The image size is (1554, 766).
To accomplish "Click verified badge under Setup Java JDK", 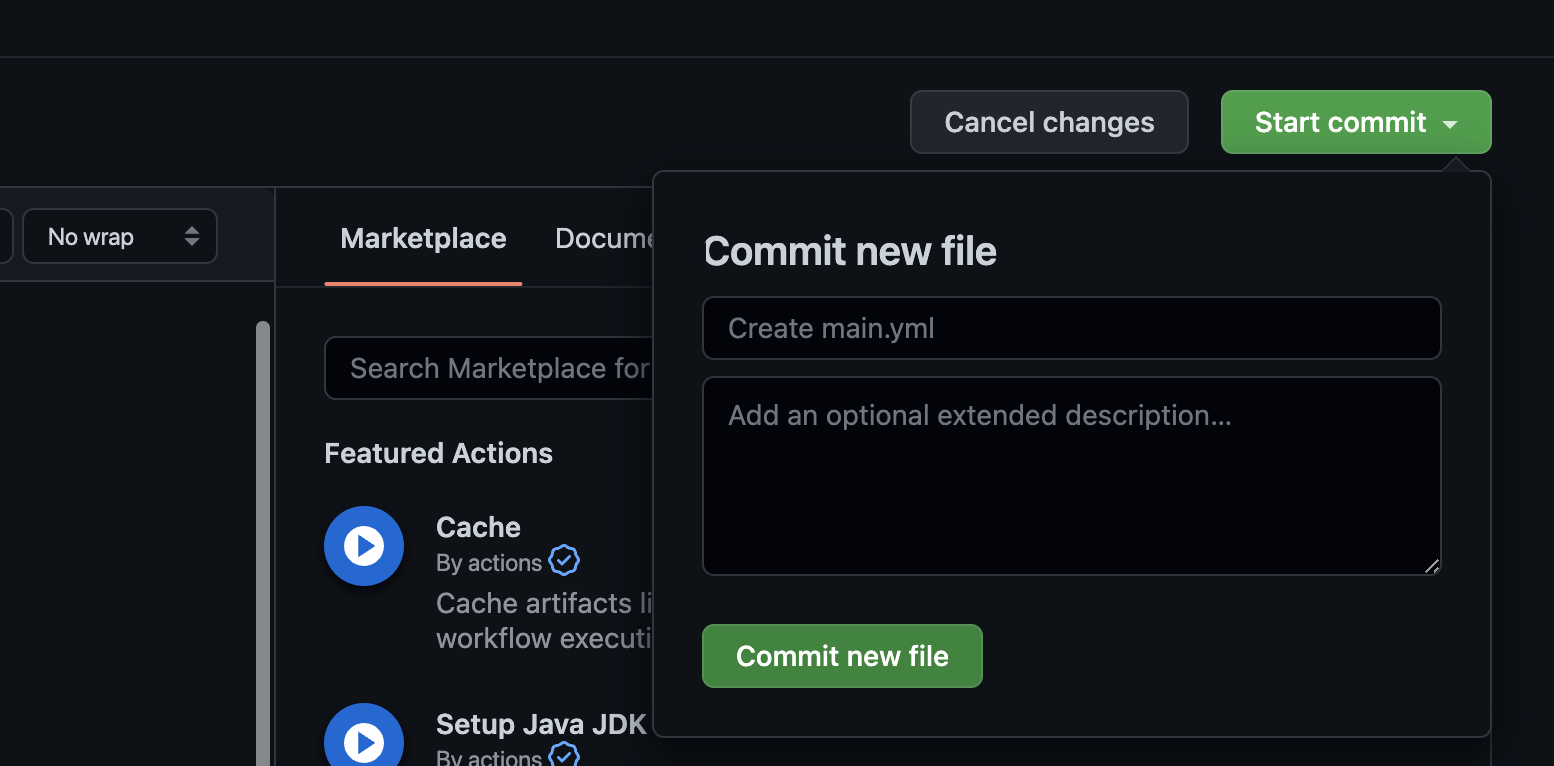I will click(564, 755).
